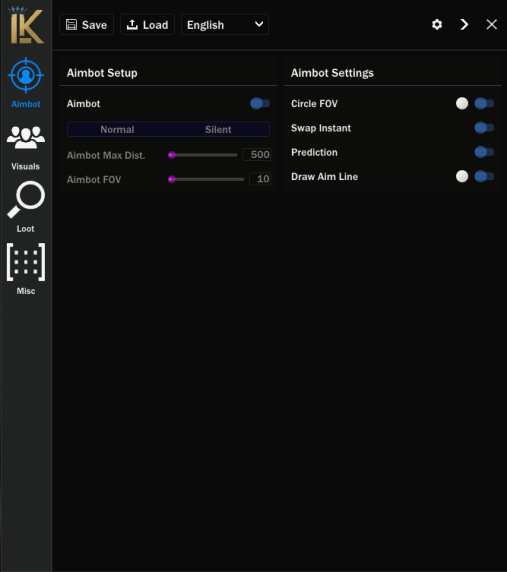Select the Silent aimbot mode tab

pos(218,129)
